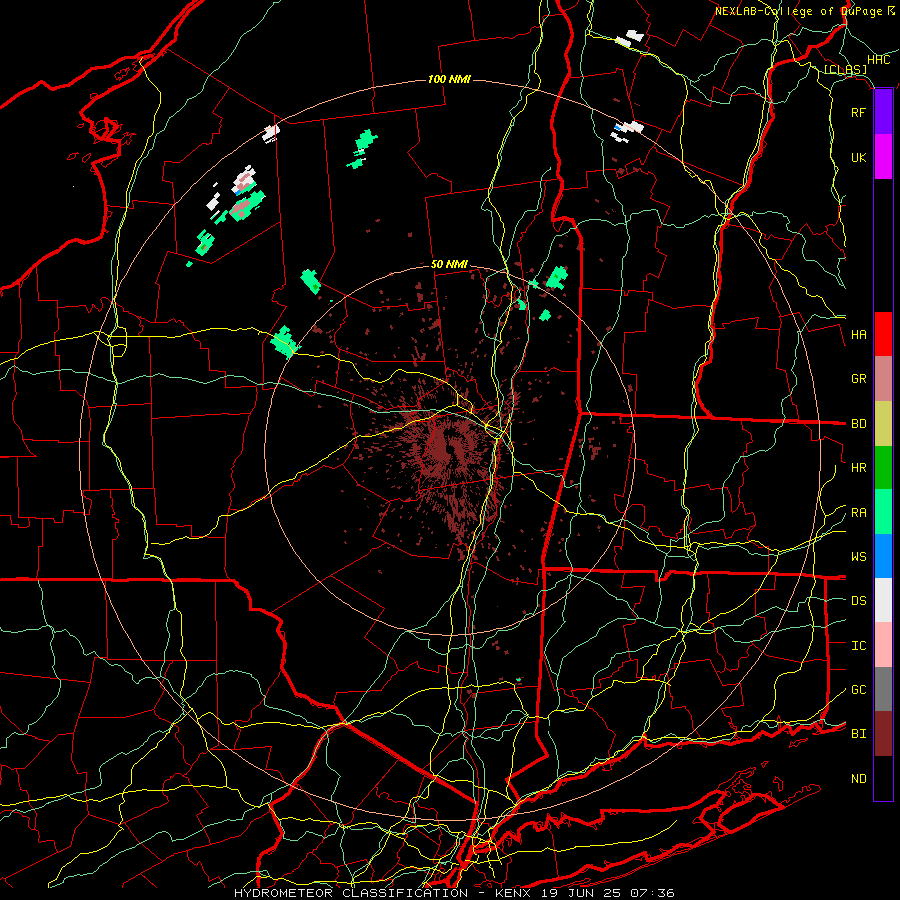
Task: Click the DS legend label
Action: [x=858, y=601]
